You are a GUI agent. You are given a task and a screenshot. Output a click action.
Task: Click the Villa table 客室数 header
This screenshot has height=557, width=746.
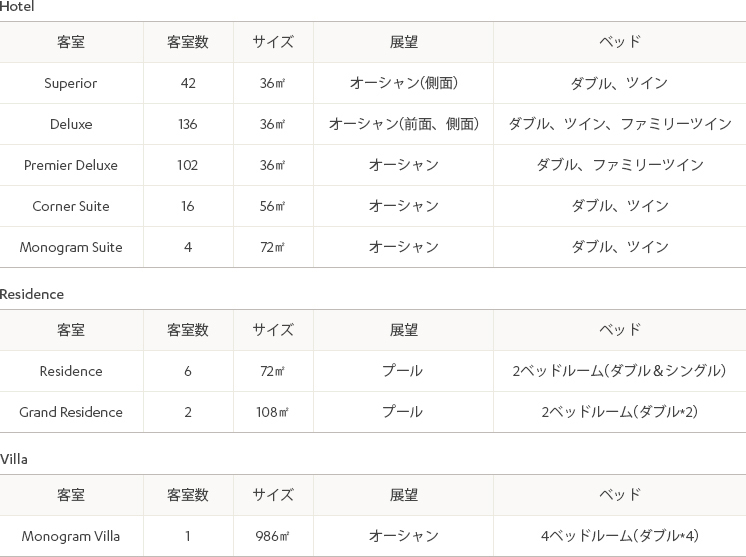pos(187,495)
